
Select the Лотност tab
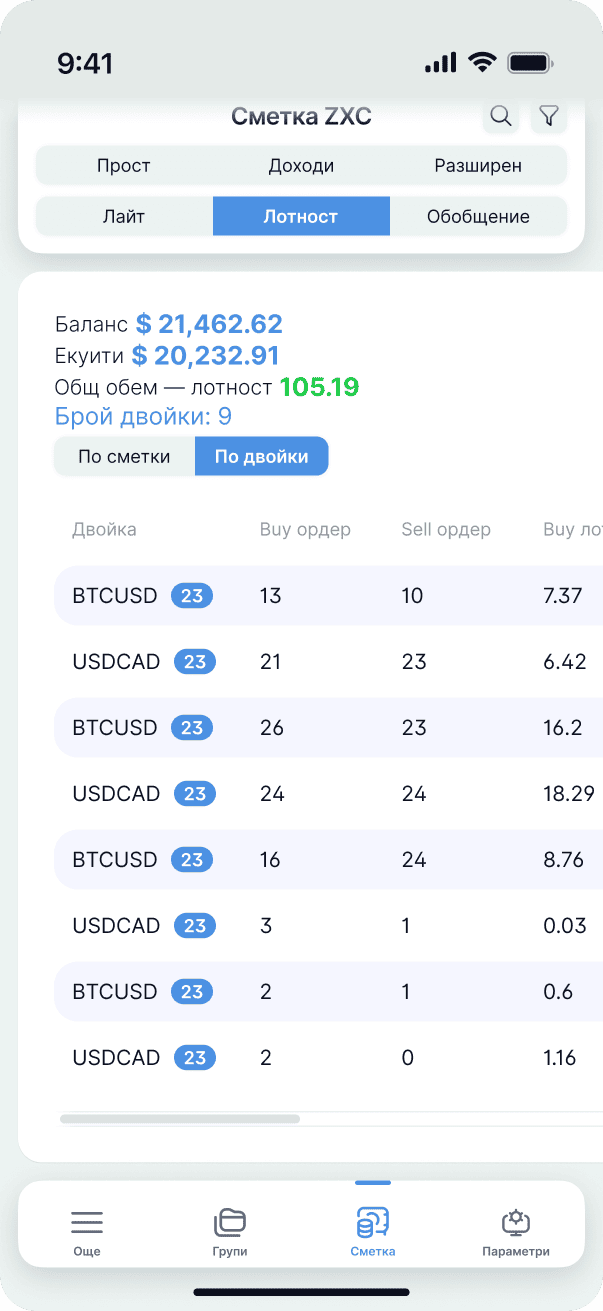pyautogui.click(x=301, y=216)
